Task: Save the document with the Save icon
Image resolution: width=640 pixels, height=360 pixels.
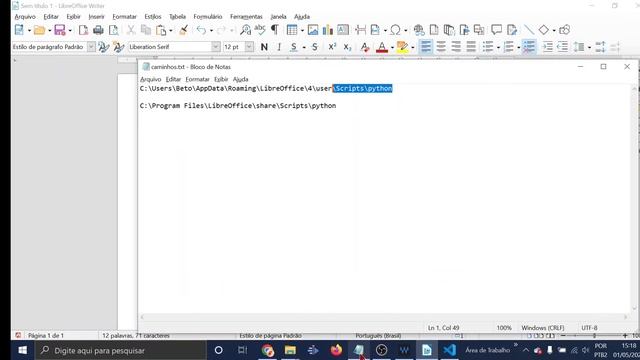Action: (60, 30)
